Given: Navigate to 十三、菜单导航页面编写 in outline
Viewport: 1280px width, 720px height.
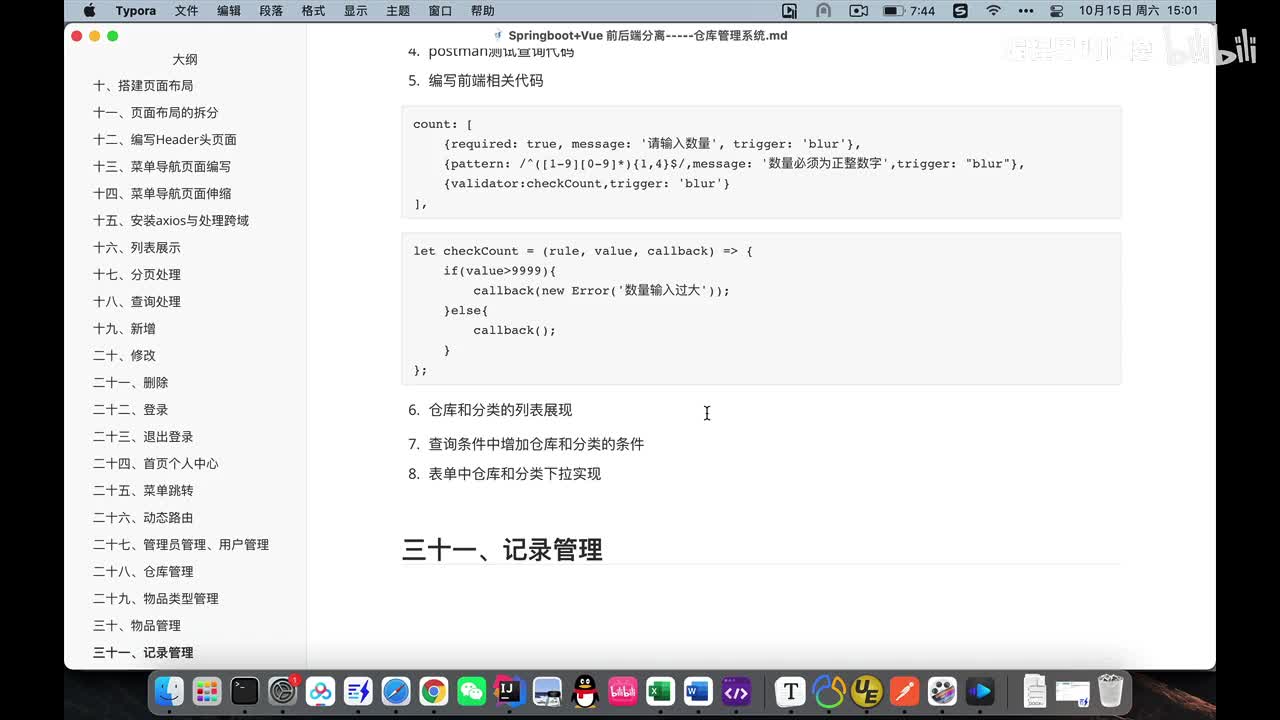Looking at the screenshot, I should [162, 167].
